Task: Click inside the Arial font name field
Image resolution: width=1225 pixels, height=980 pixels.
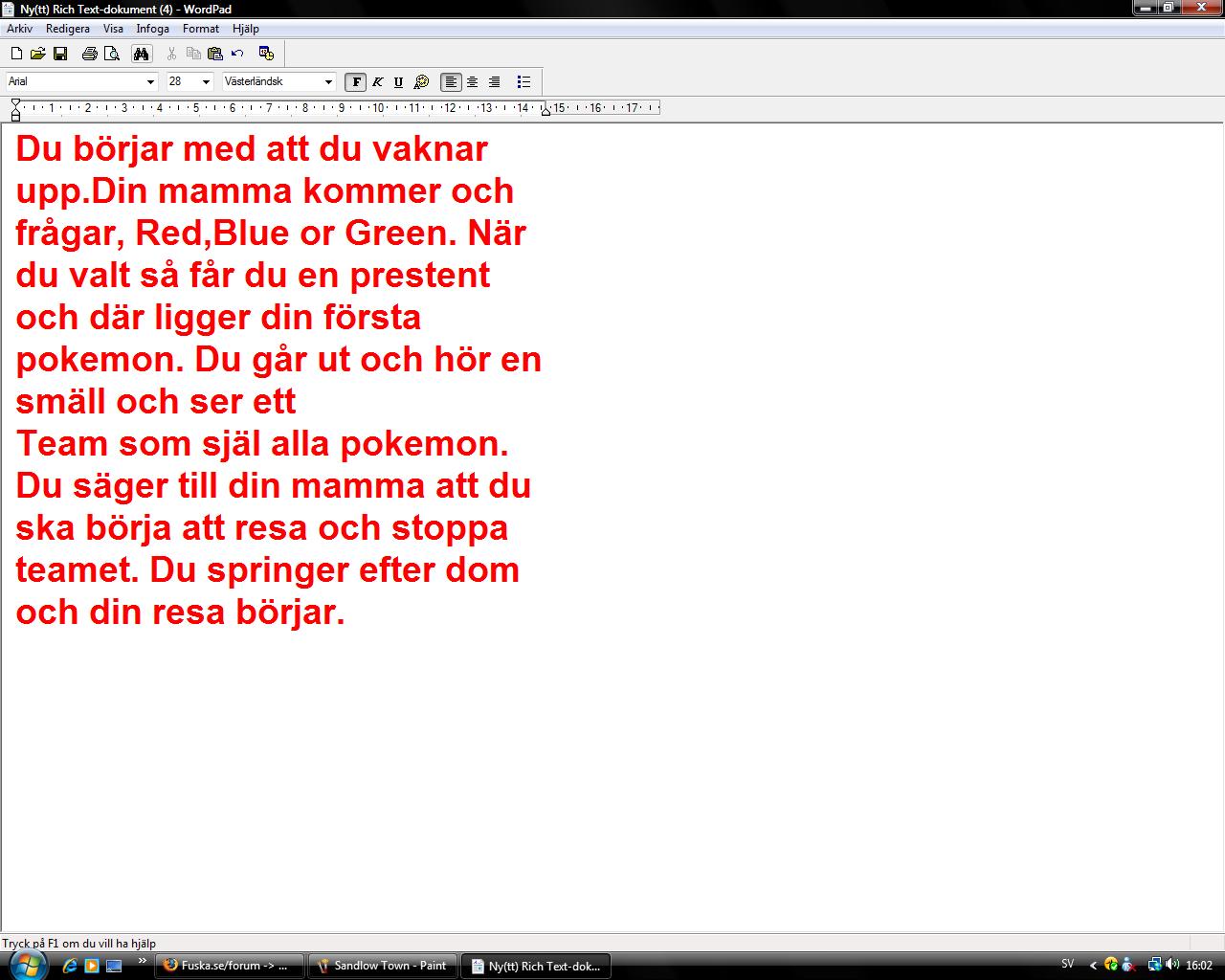Action: point(75,82)
